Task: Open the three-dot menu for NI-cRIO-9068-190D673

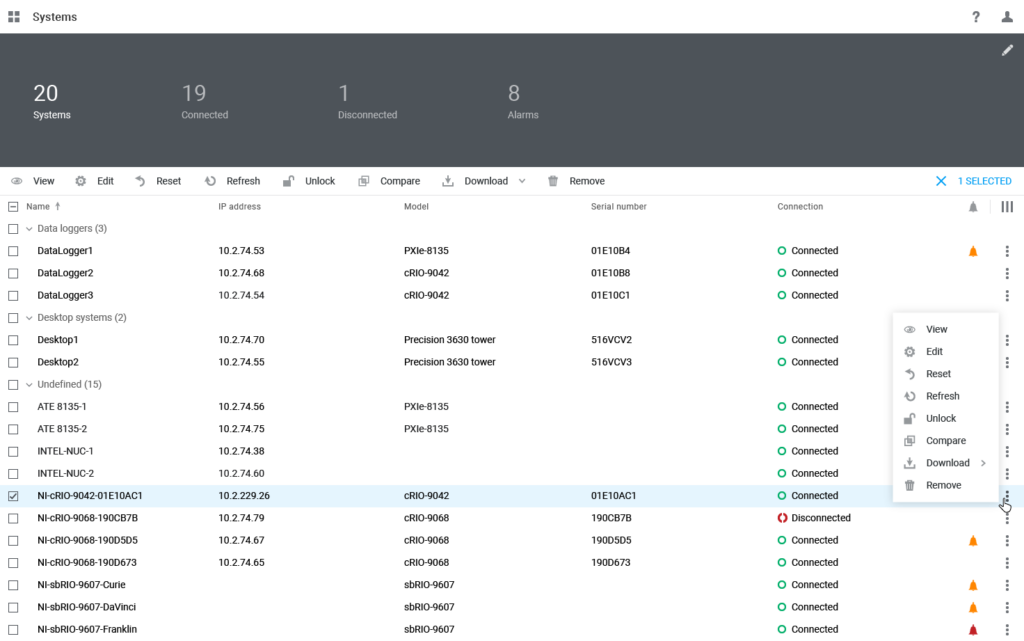Action: coord(1007,563)
